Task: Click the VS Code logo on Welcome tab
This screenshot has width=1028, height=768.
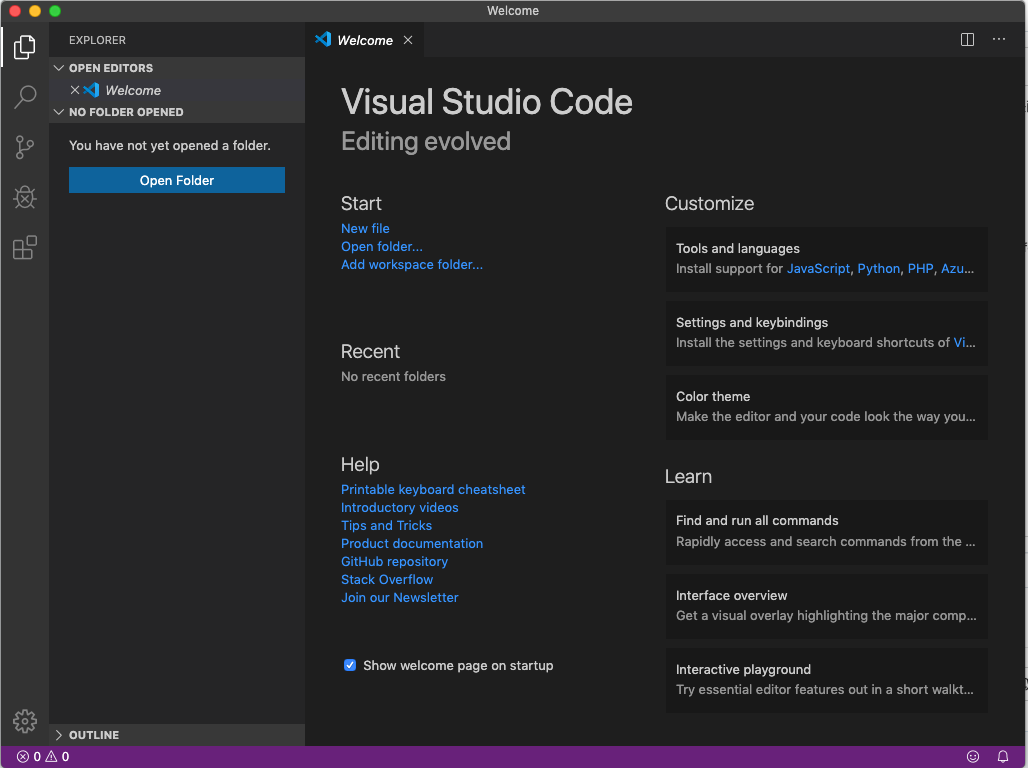Action: pyautogui.click(x=323, y=39)
